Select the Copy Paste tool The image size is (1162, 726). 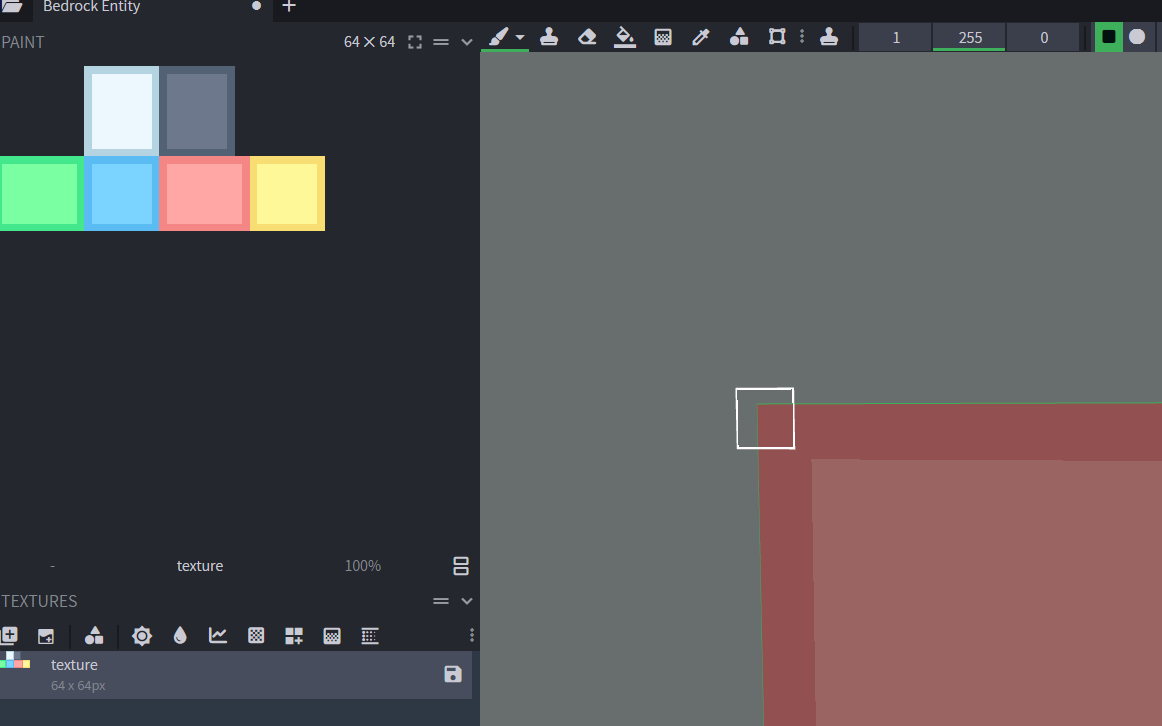[x=777, y=37]
